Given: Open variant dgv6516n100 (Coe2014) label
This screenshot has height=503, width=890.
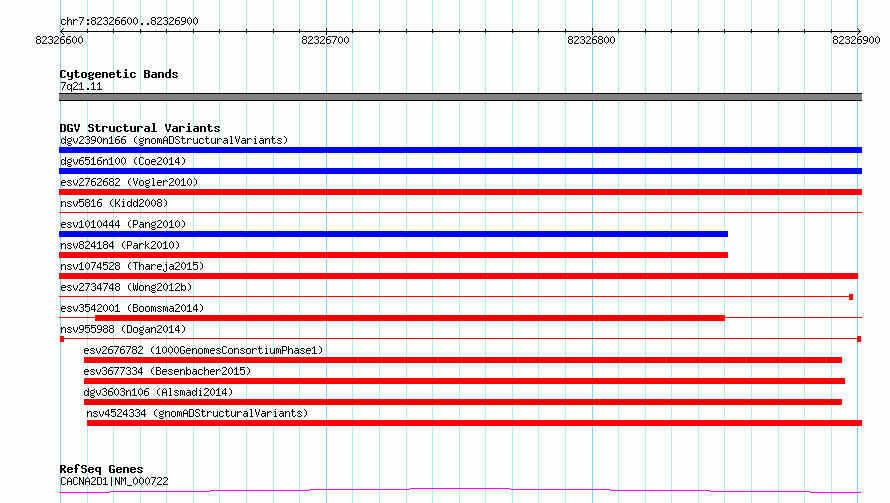Looking at the screenshot, I should pyautogui.click(x=123, y=161).
